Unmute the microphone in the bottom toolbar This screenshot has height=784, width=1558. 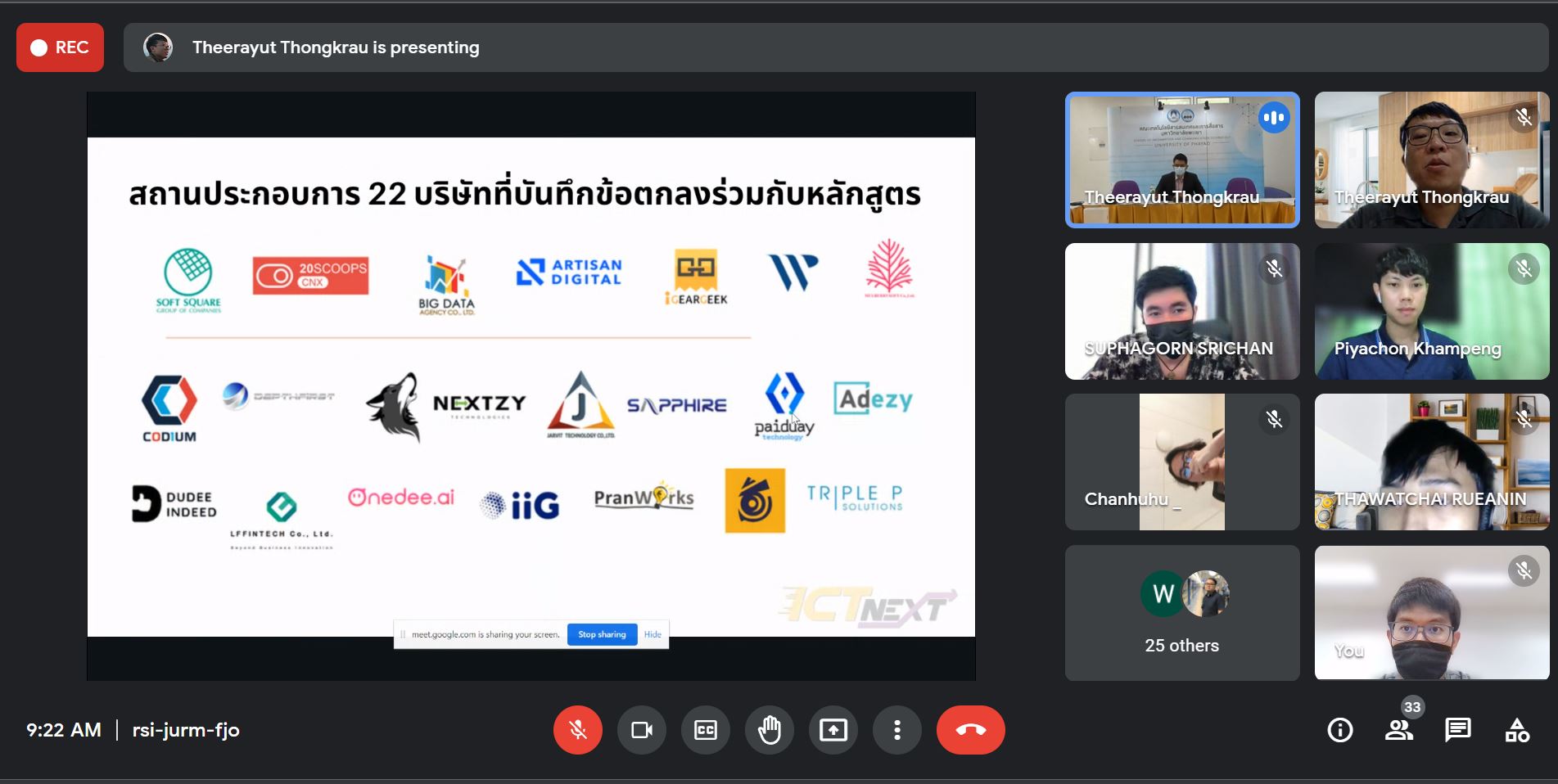577,730
